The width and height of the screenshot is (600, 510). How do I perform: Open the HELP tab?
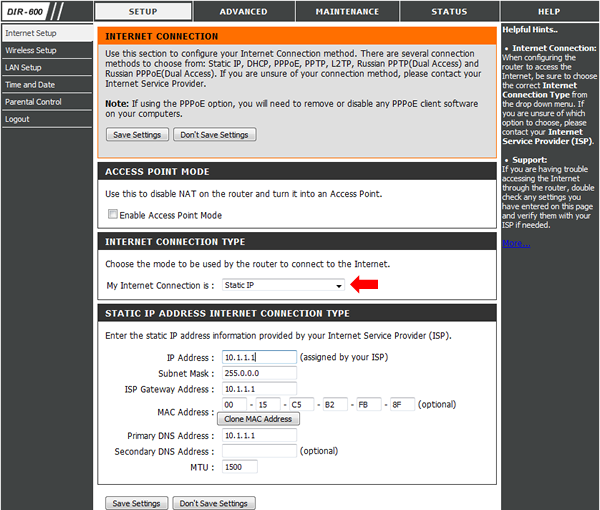549,11
